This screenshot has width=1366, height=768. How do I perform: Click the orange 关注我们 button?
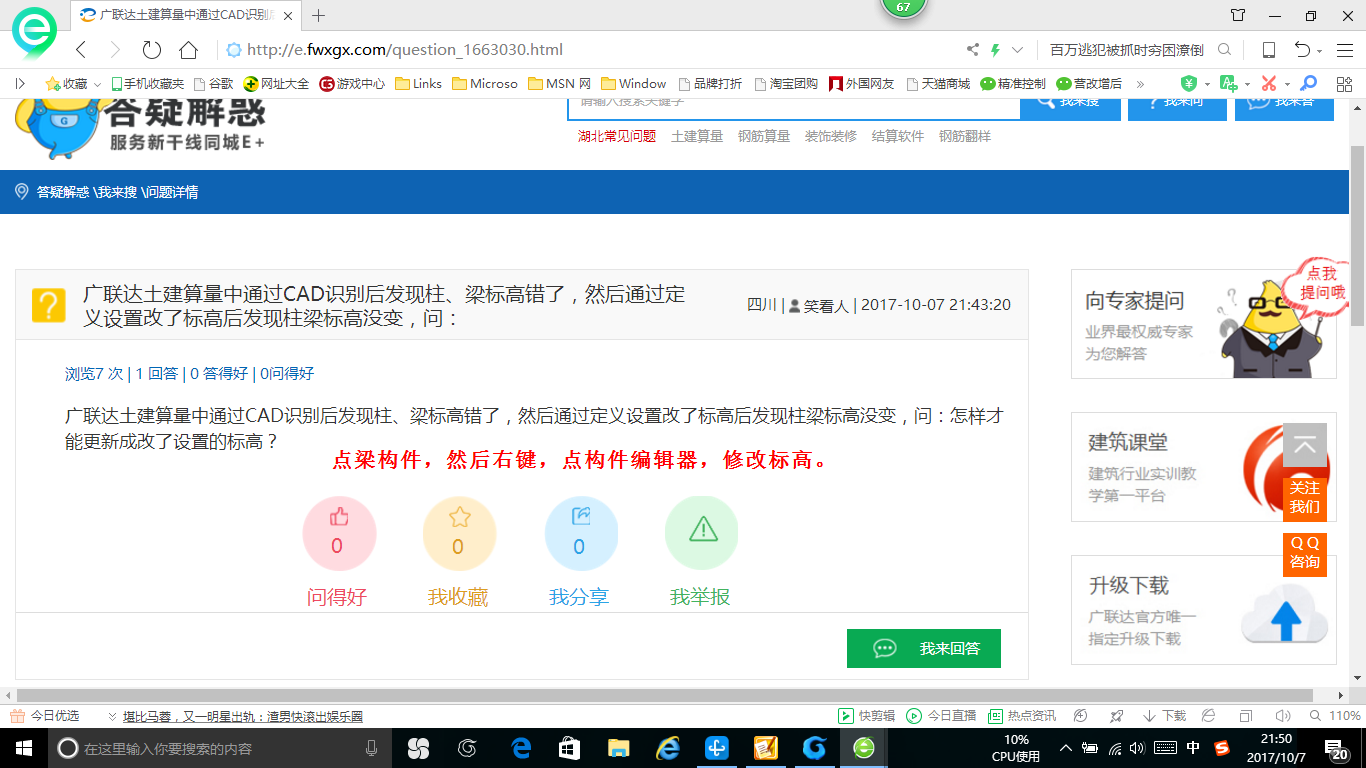pos(1305,498)
